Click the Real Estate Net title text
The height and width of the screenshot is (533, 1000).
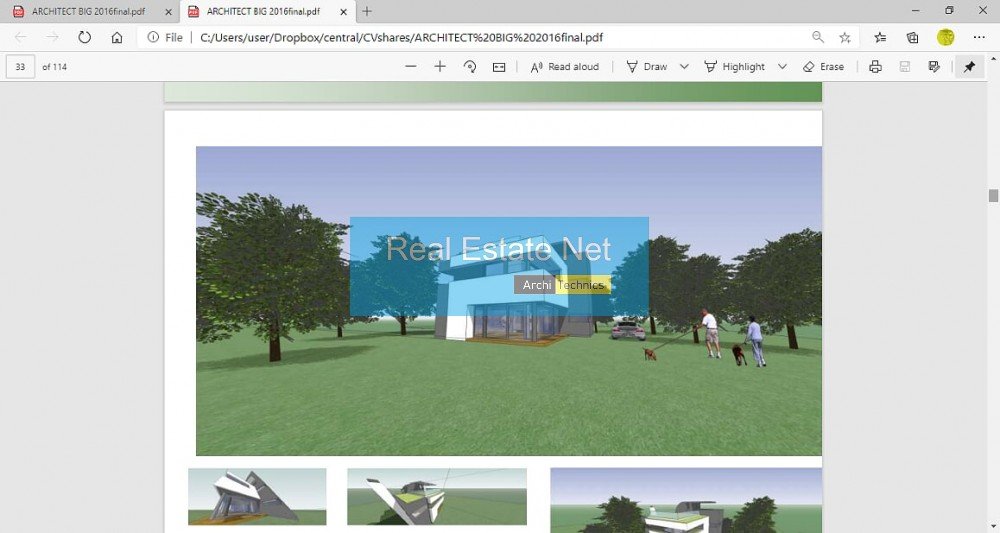[499, 249]
